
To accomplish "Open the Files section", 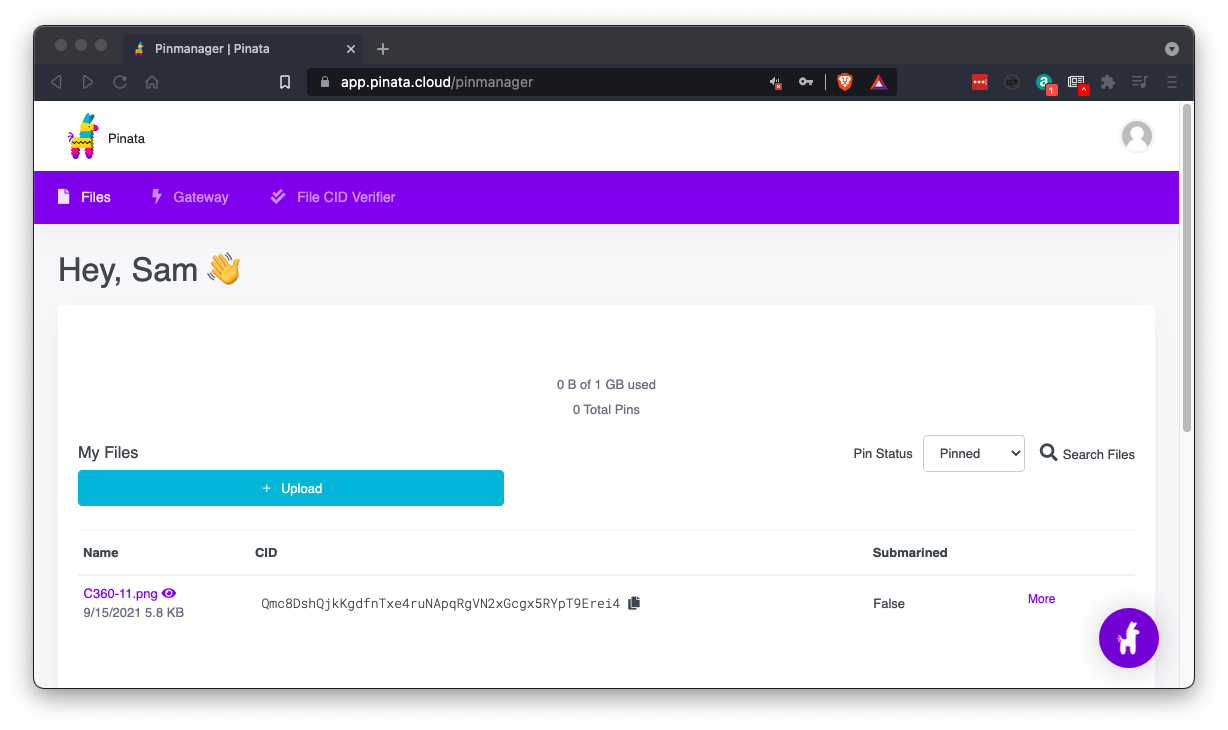I will pyautogui.click(x=84, y=197).
